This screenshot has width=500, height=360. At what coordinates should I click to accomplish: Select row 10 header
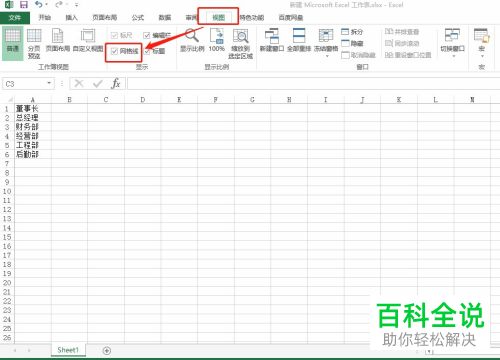[x=7, y=191]
